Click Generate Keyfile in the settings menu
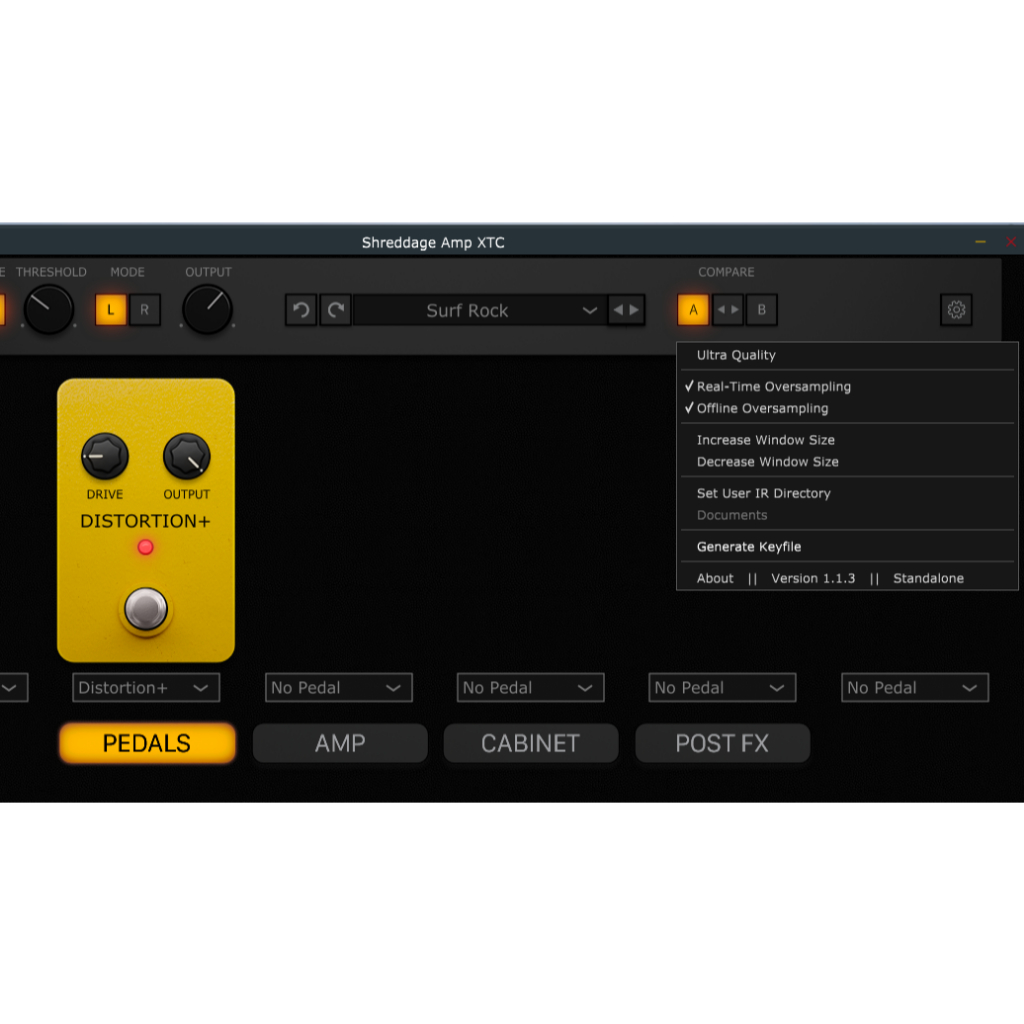The width and height of the screenshot is (1024, 1024). point(748,546)
